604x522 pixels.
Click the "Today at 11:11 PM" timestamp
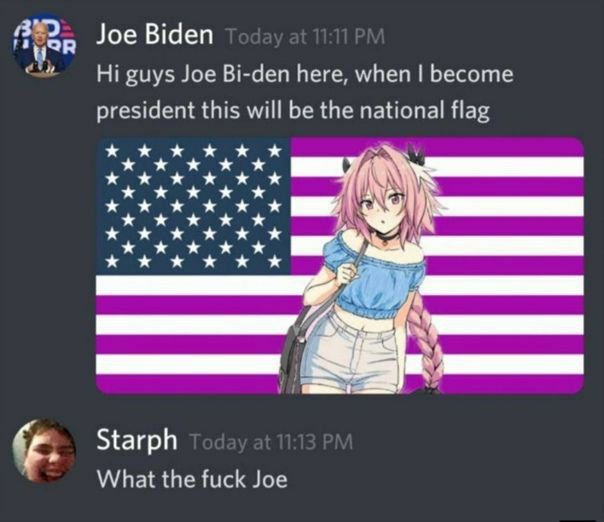pyautogui.click(x=304, y=37)
